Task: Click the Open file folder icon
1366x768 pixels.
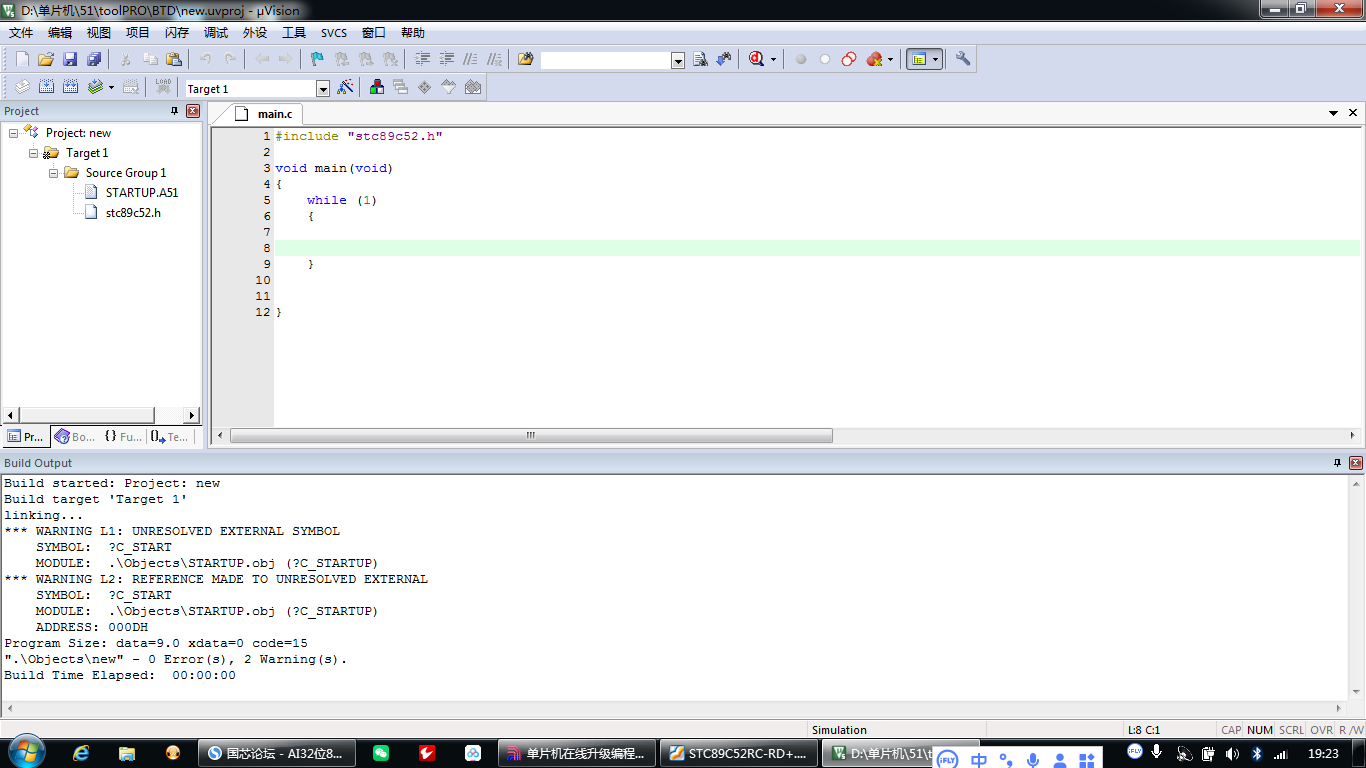Action: coord(46,60)
